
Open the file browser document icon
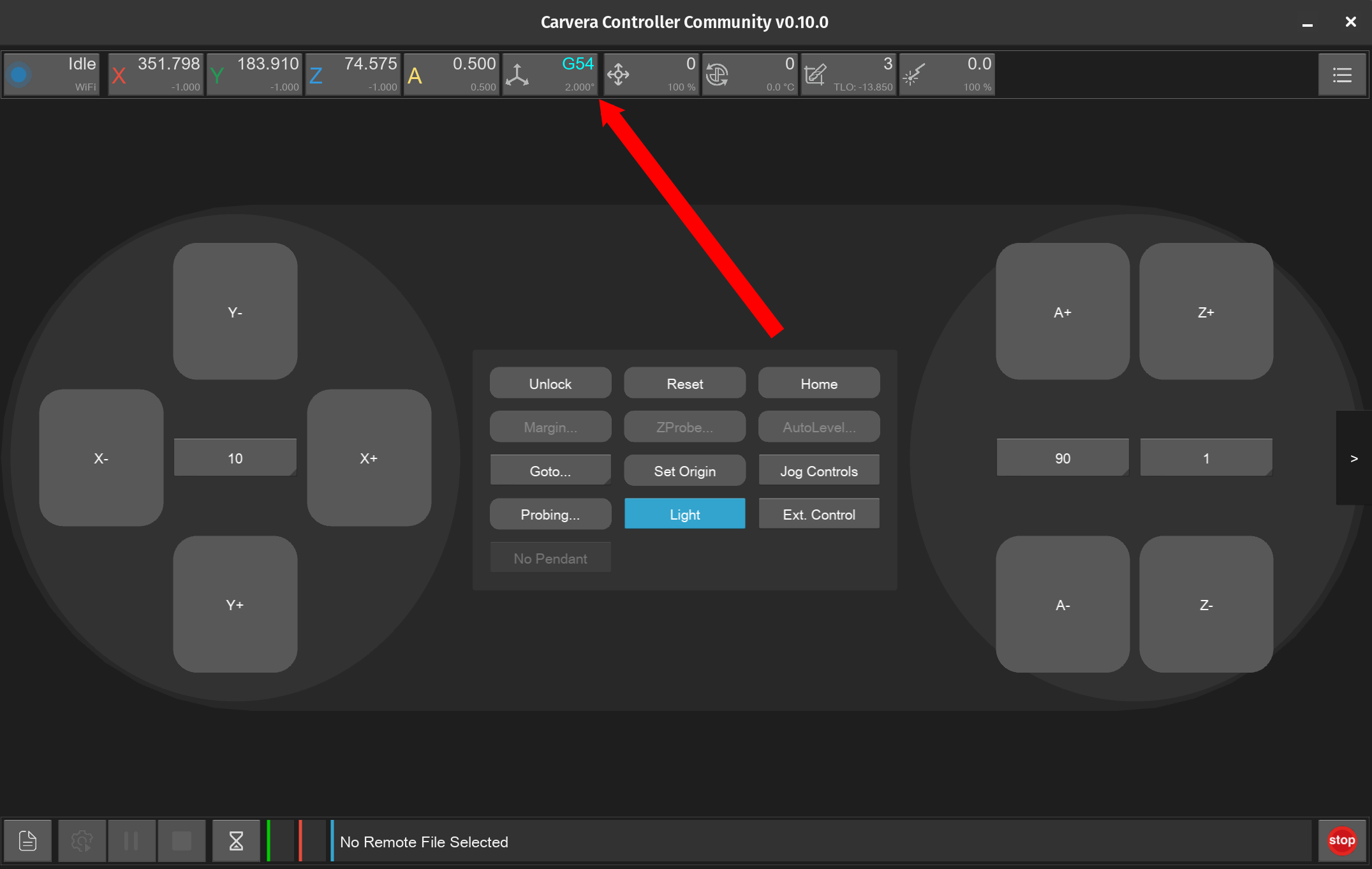(28, 841)
